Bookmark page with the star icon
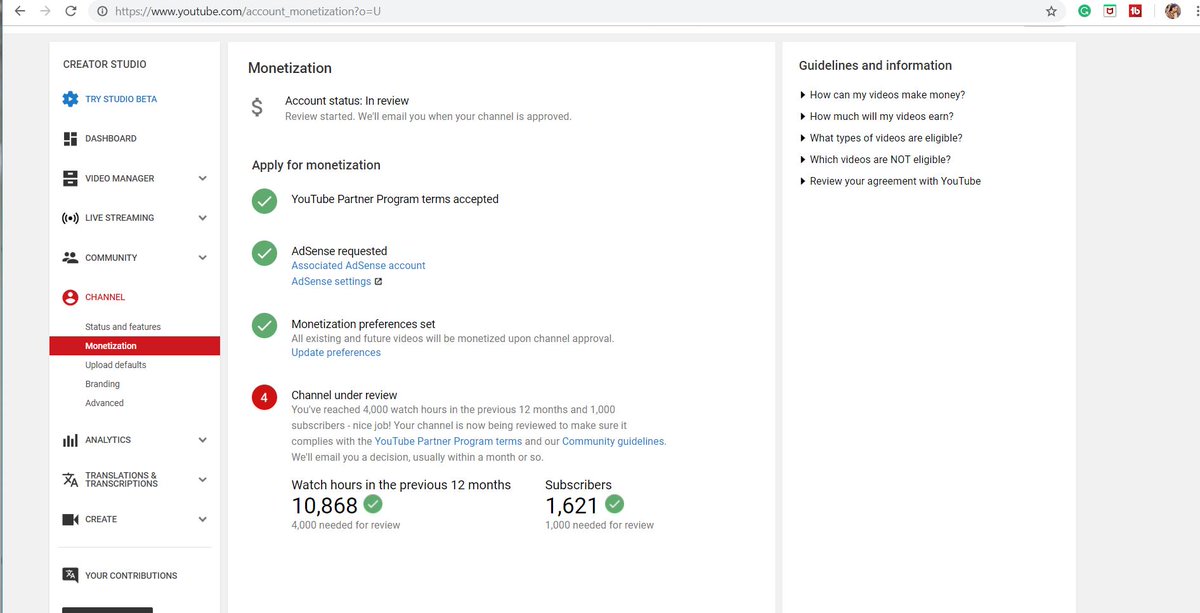The image size is (1200, 613). point(1051,11)
